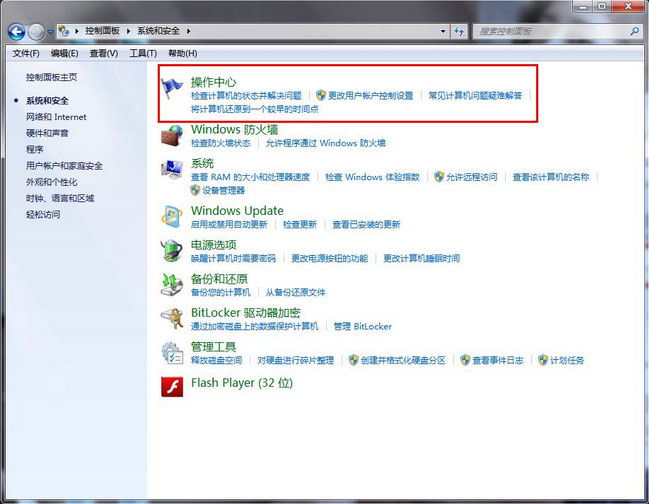Click 将计算机还原到一个较早的时间点 link
This screenshot has width=649, height=504.
255,109
